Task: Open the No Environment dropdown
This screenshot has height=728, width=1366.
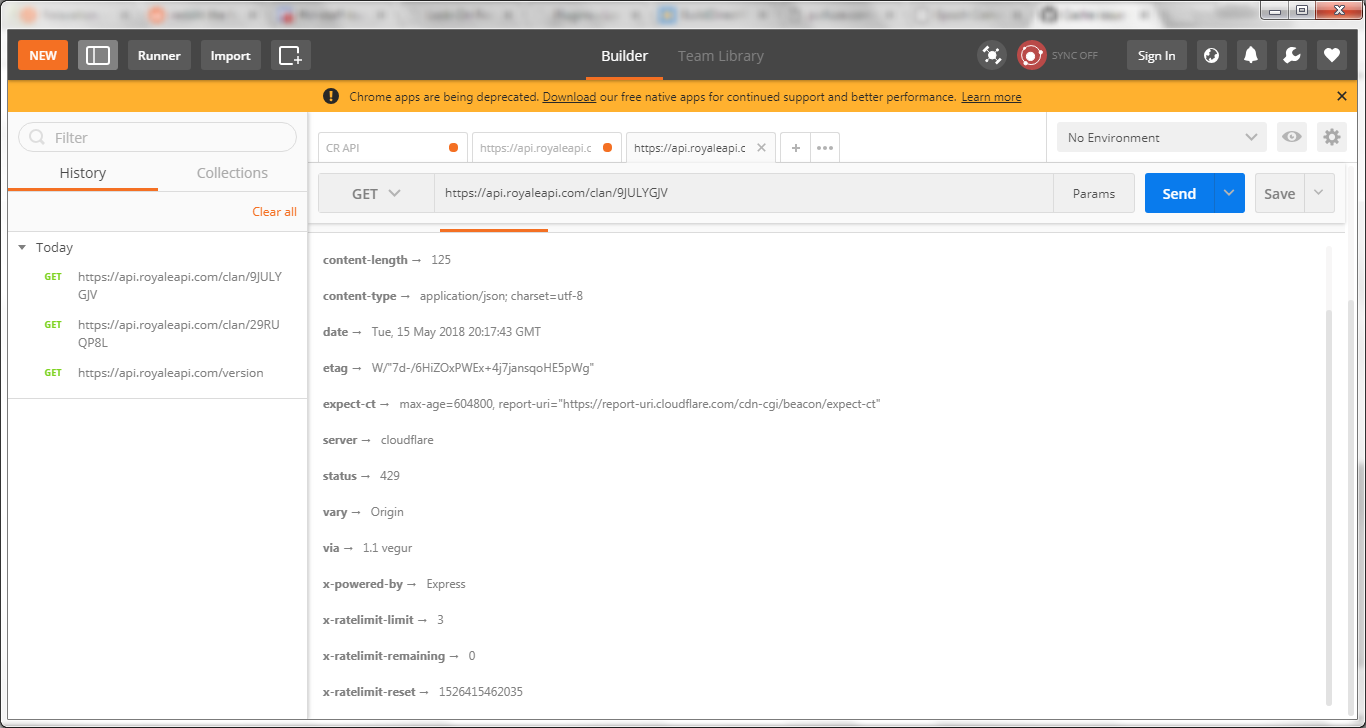Action: point(1160,137)
